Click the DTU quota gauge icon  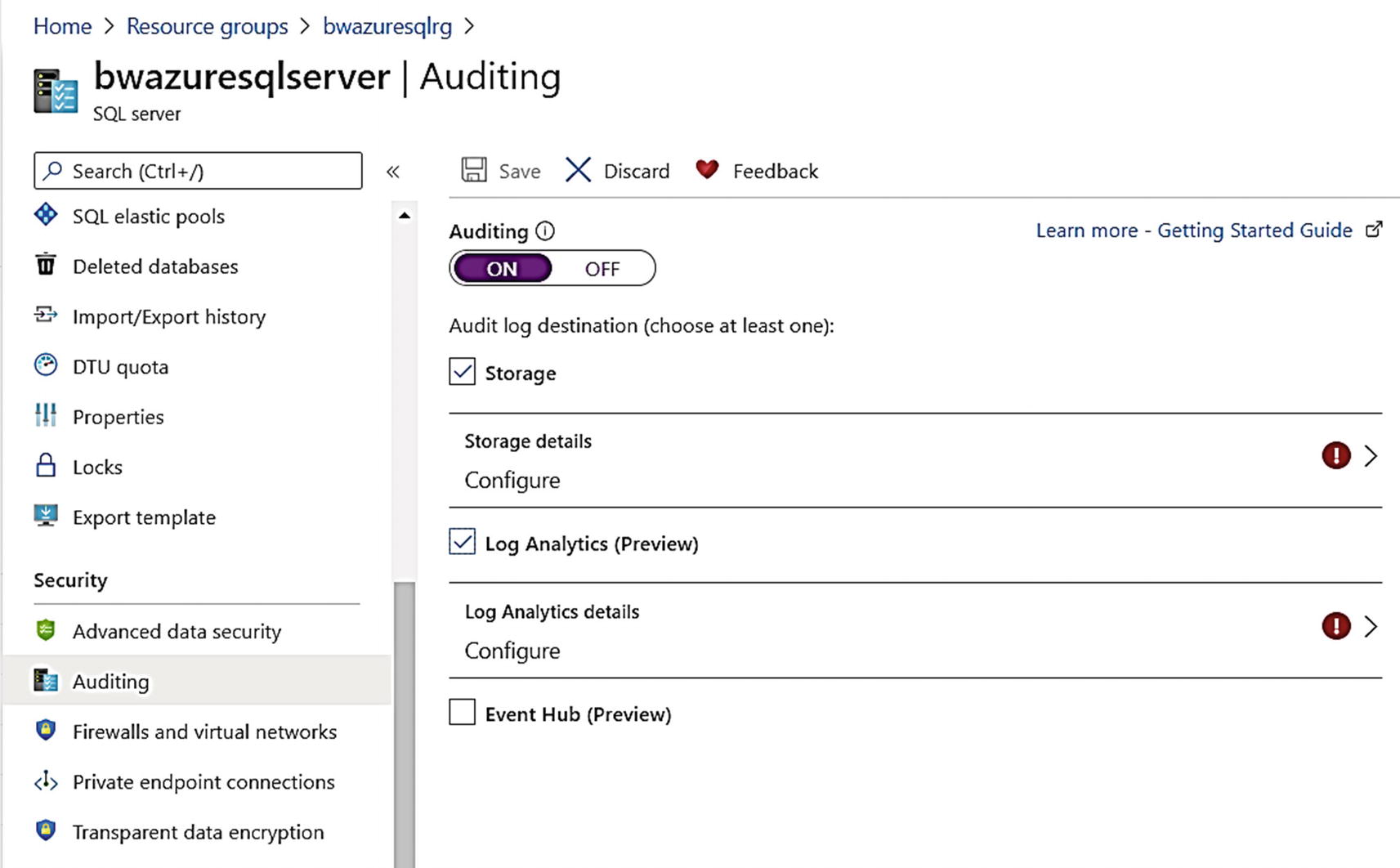click(46, 365)
